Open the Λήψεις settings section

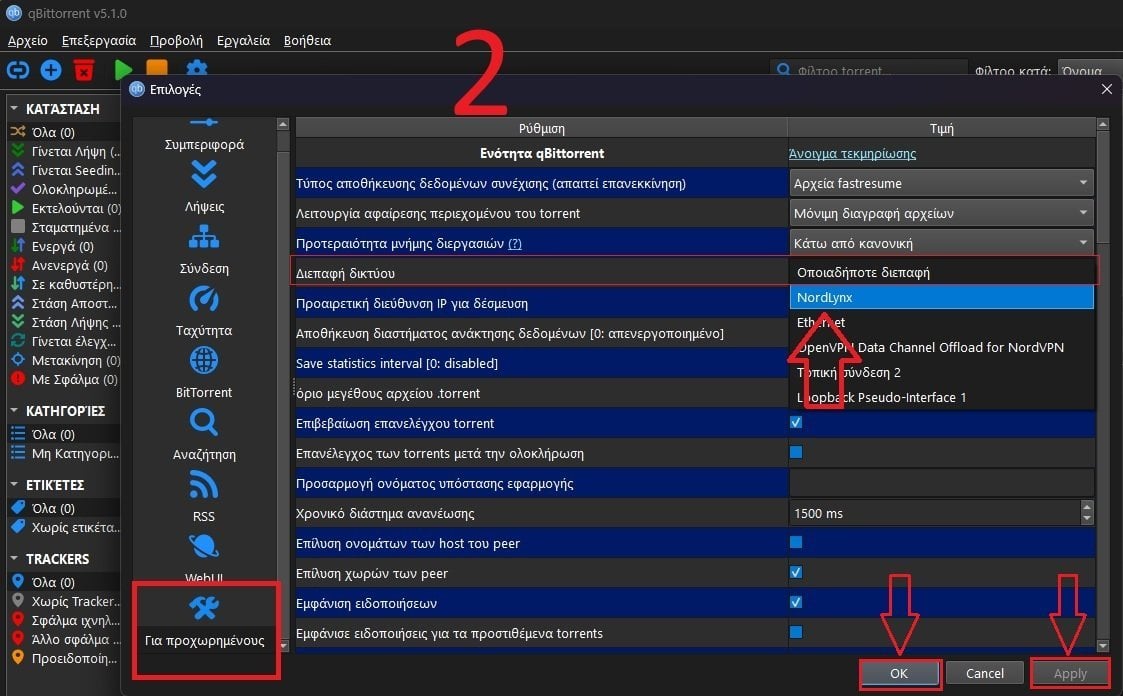point(204,186)
